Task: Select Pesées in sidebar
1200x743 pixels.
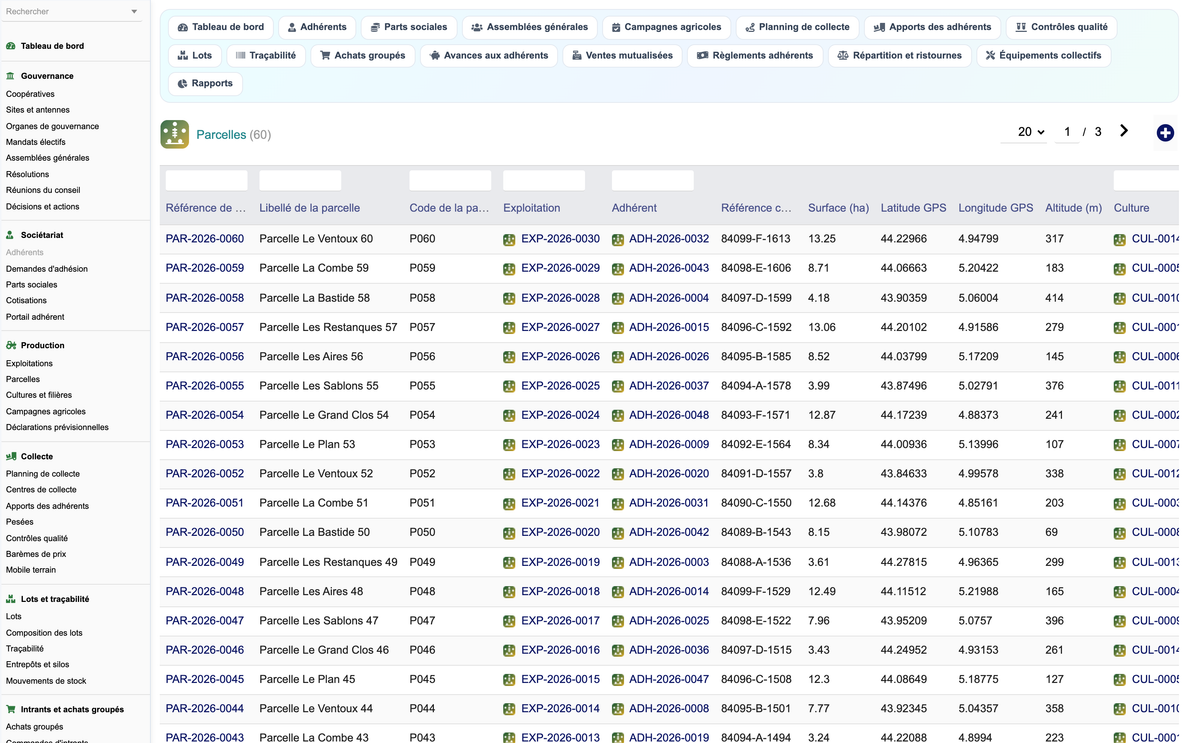Action: (20, 522)
